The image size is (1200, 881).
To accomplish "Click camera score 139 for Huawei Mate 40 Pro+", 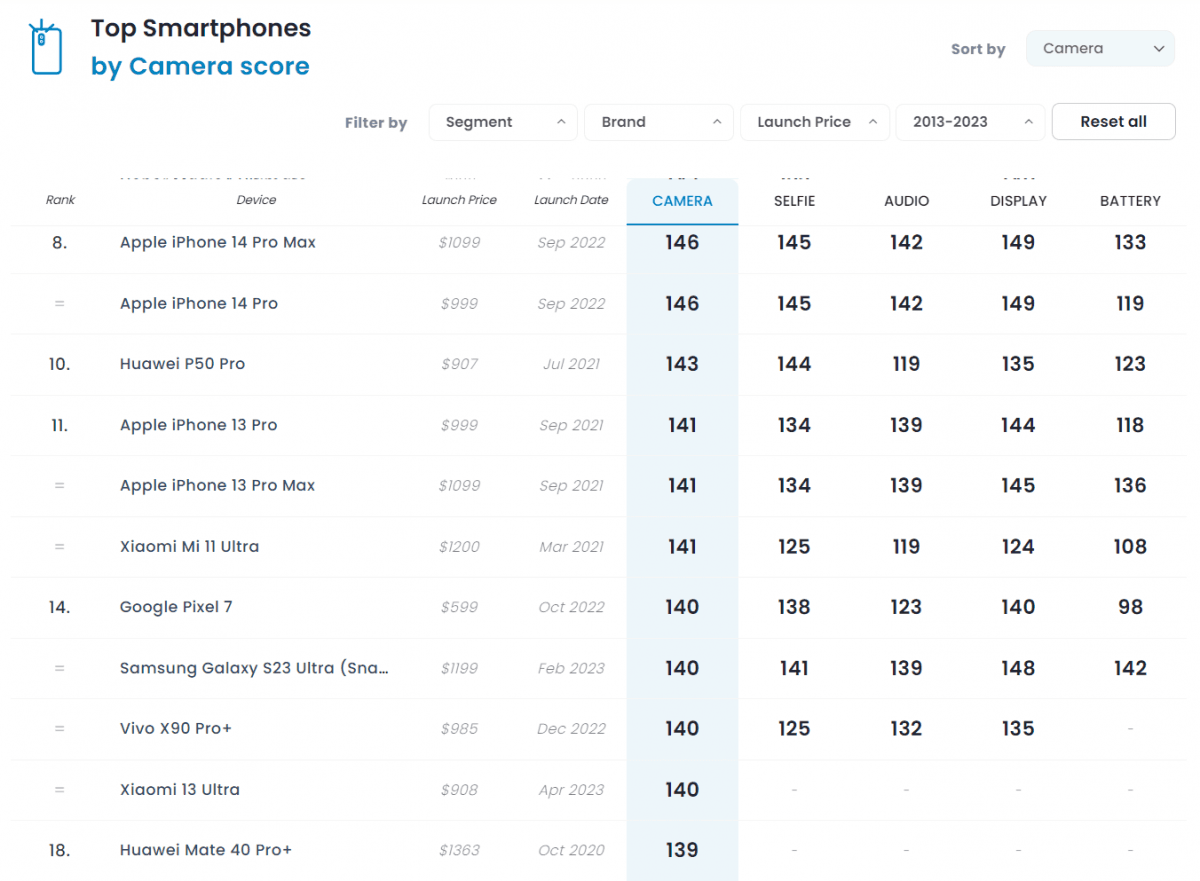I will click(682, 850).
